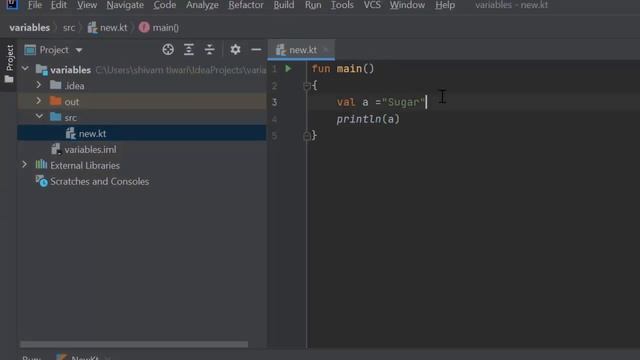Click the folder icon below Project side tab

tap(9, 79)
